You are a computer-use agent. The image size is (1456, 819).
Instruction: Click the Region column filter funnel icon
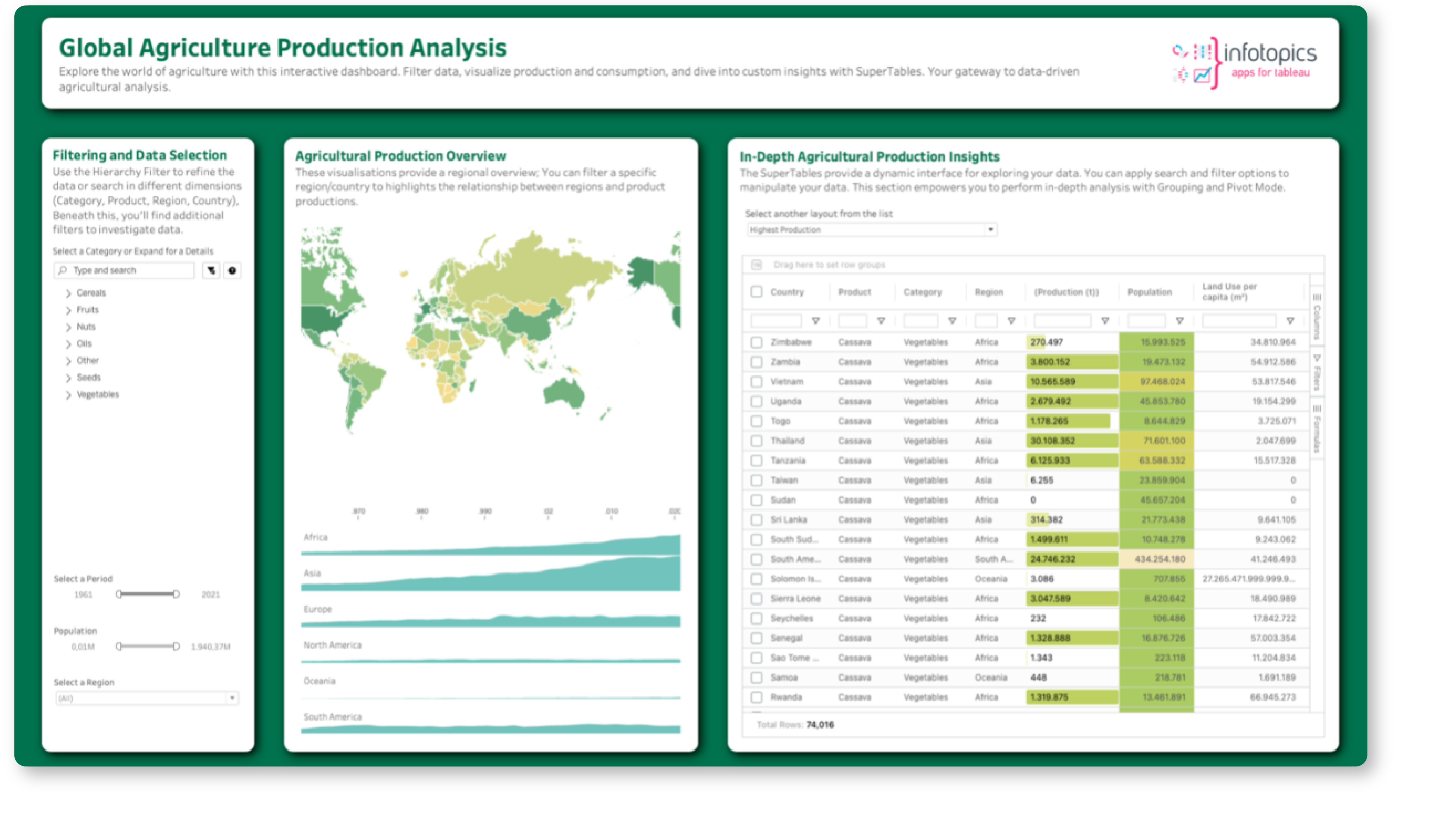click(1011, 321)
